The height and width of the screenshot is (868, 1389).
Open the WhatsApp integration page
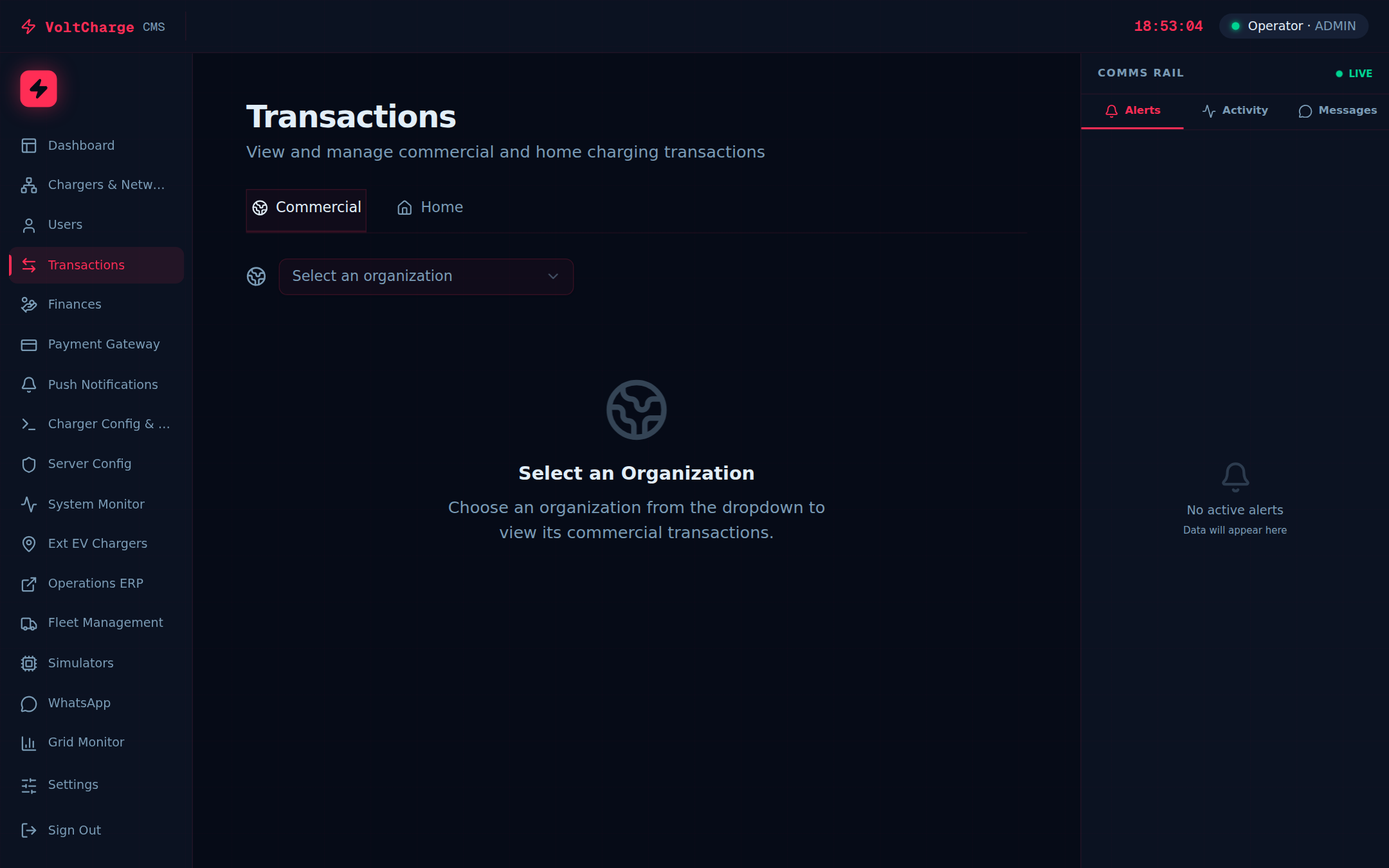coord(79,703)
